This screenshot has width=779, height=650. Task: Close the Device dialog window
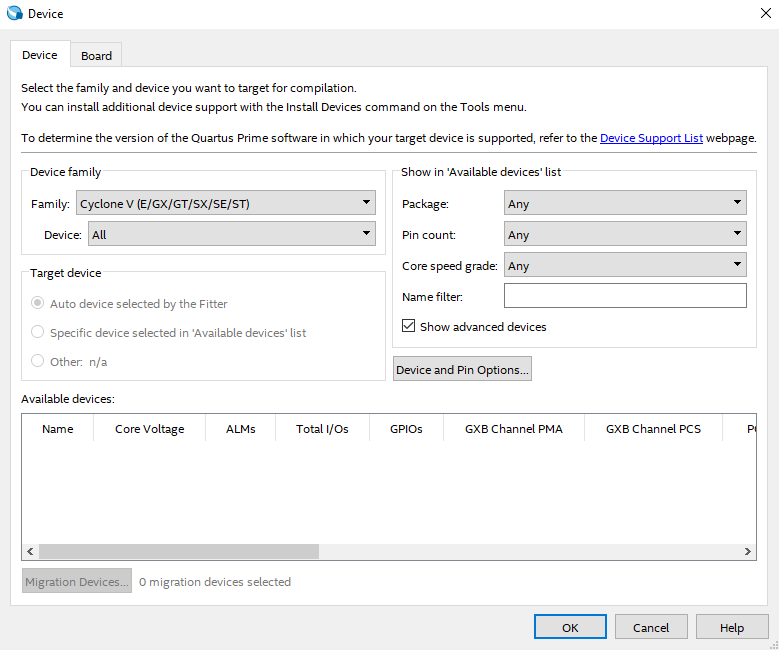pos(765,13)
